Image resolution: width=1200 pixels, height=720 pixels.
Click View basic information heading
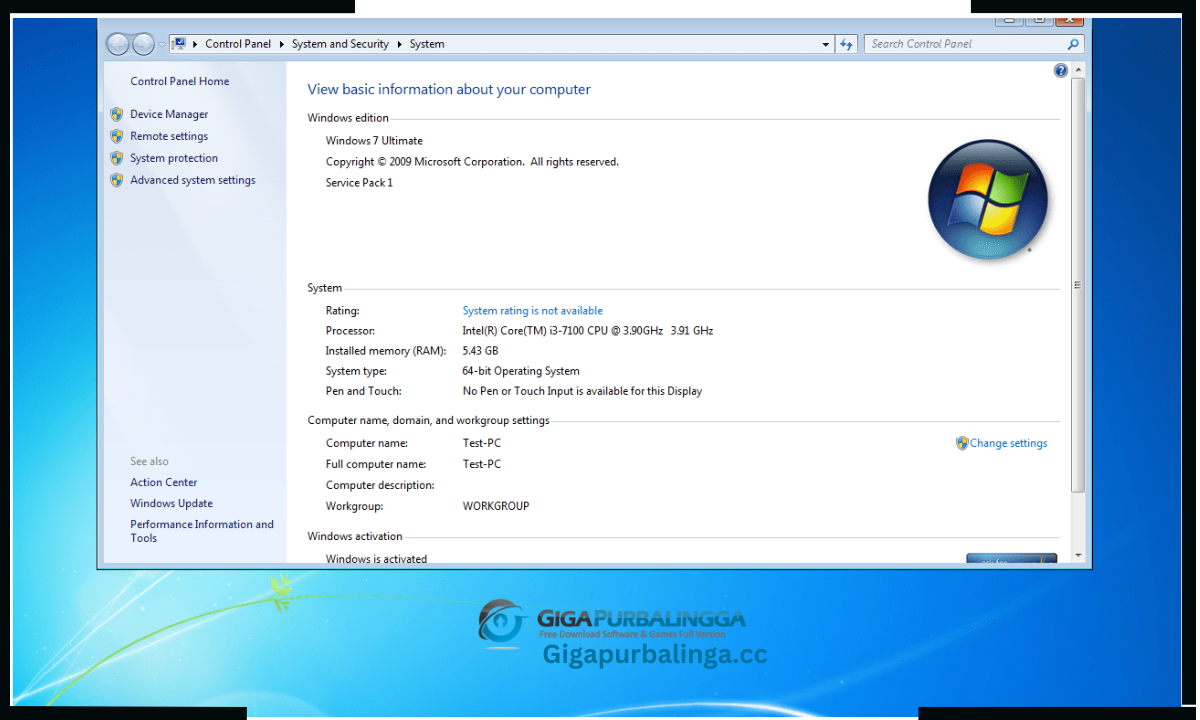[x=449, y=89]
